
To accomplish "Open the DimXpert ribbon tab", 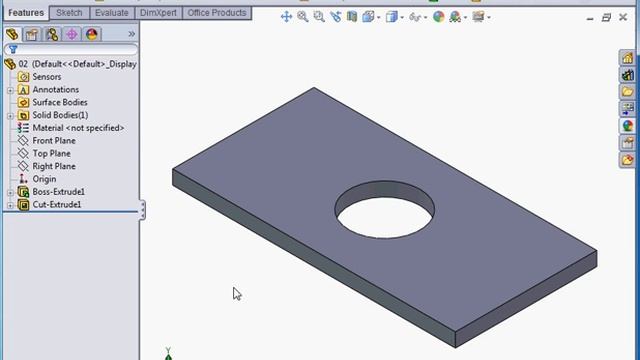I will pos(158,13).
